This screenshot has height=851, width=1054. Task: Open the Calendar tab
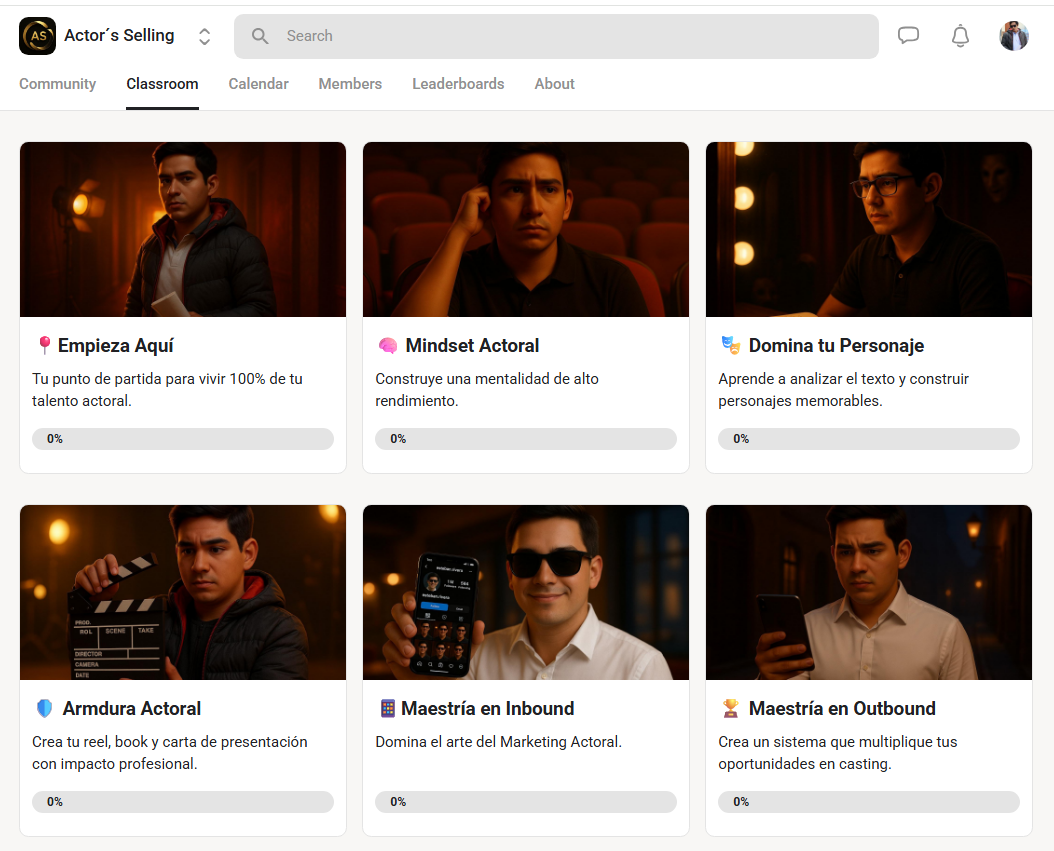tap(258, 84)
